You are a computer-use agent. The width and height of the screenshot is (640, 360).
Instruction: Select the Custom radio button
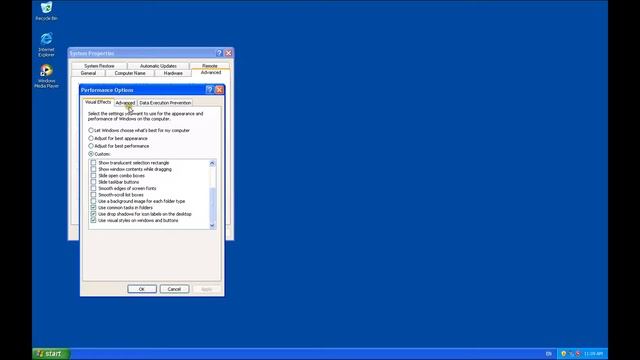[91, 154]
